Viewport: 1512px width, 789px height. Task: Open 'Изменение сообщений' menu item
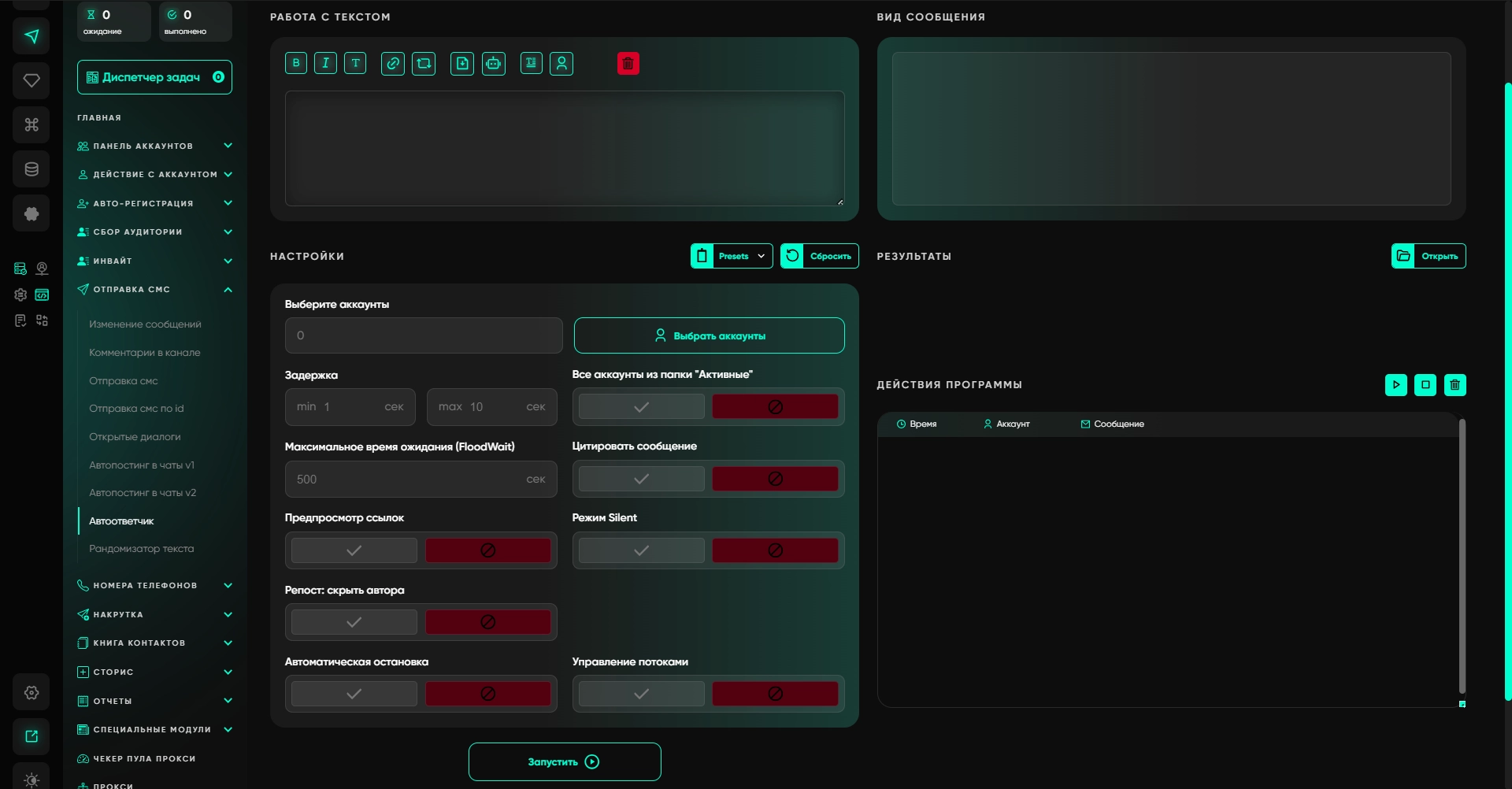coord(145,324)
